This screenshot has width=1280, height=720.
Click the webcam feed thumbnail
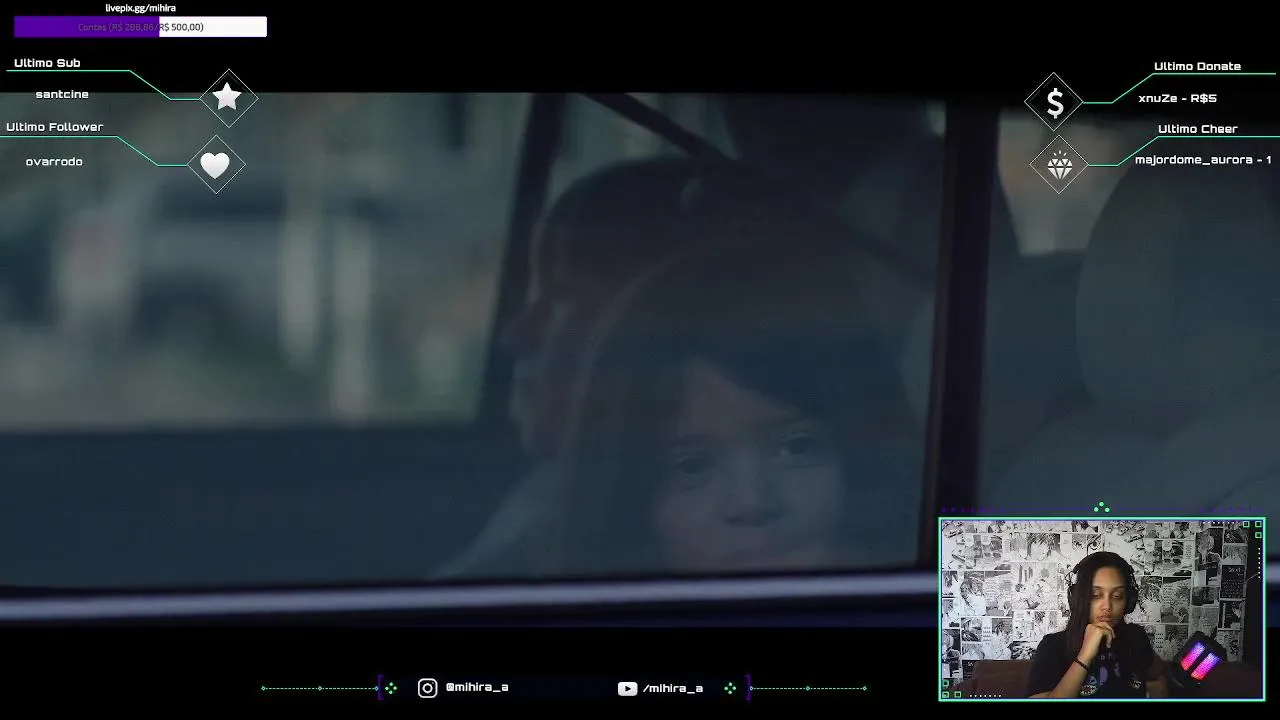tap(1102, 608)
